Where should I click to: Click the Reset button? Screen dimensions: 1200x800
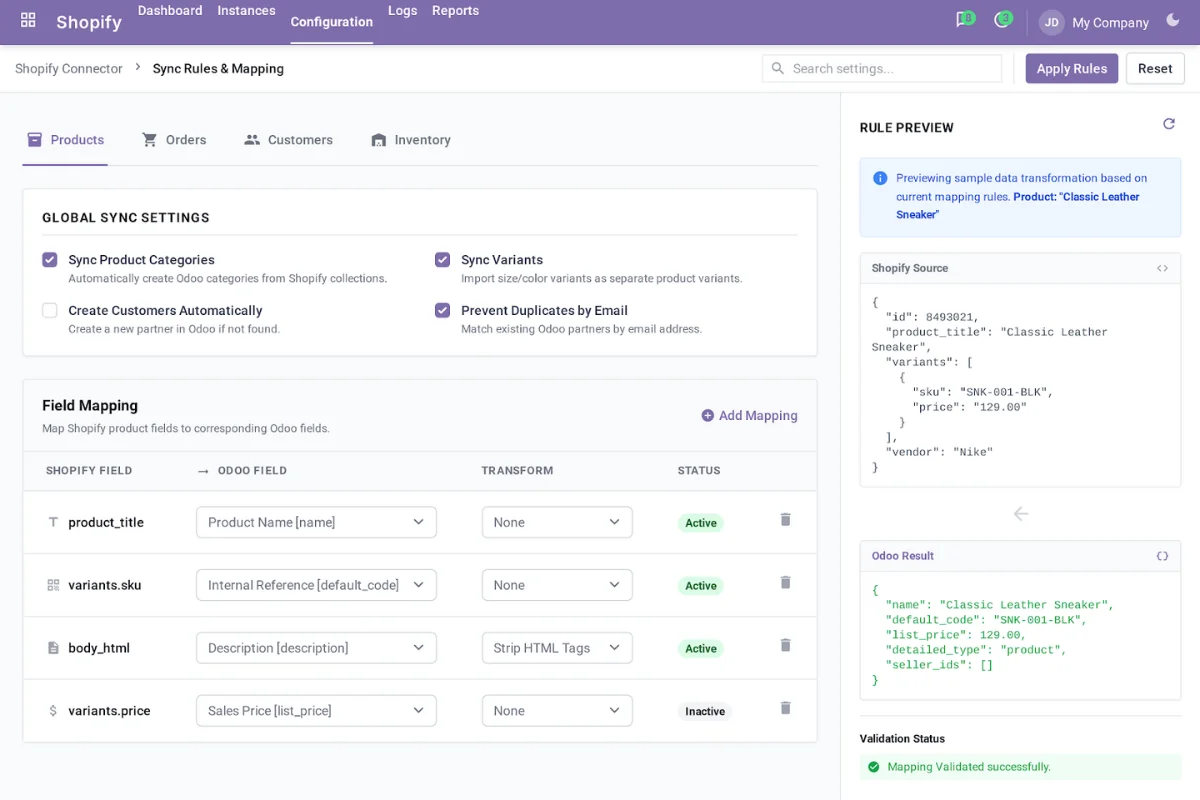(x=1155, y=68)
